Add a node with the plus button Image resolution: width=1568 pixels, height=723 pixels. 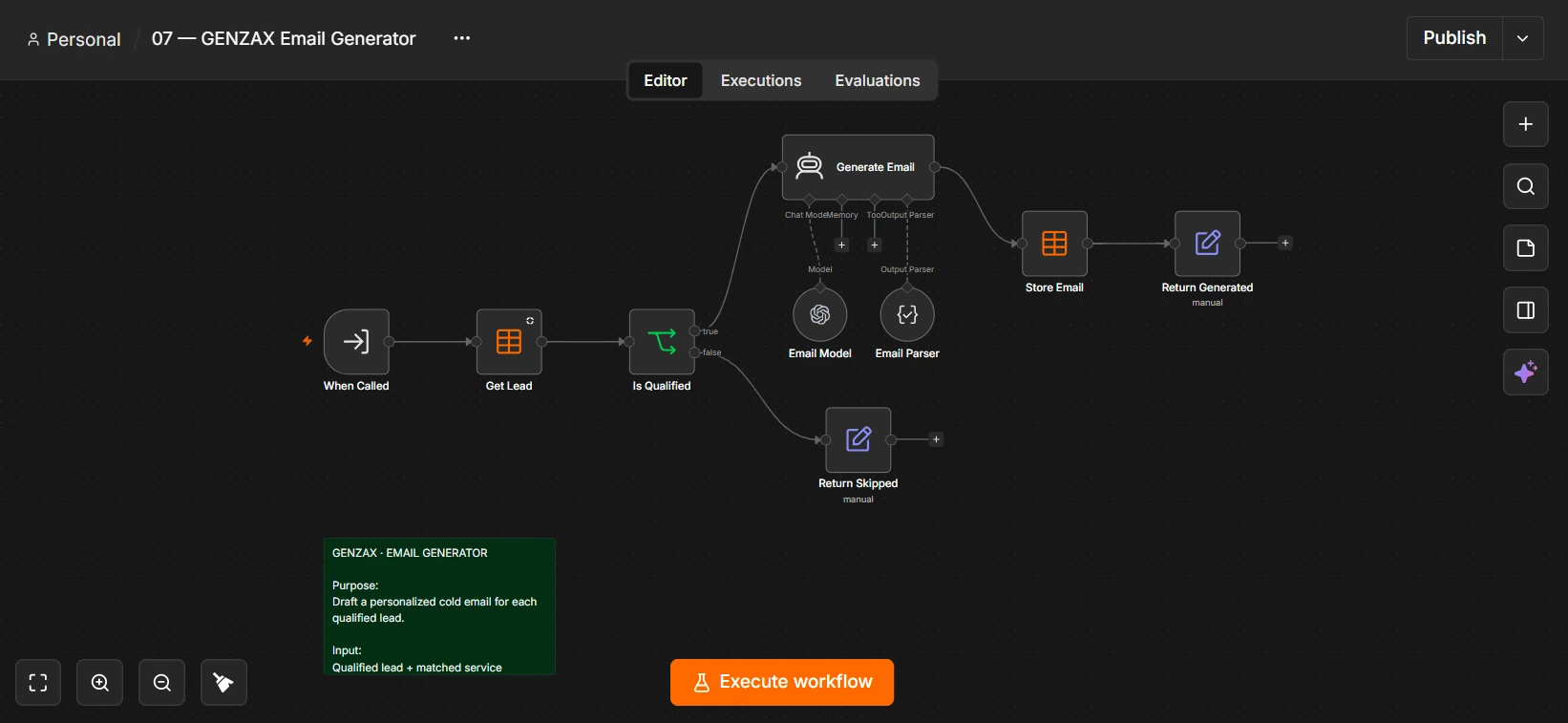(x=1526, y=124)
